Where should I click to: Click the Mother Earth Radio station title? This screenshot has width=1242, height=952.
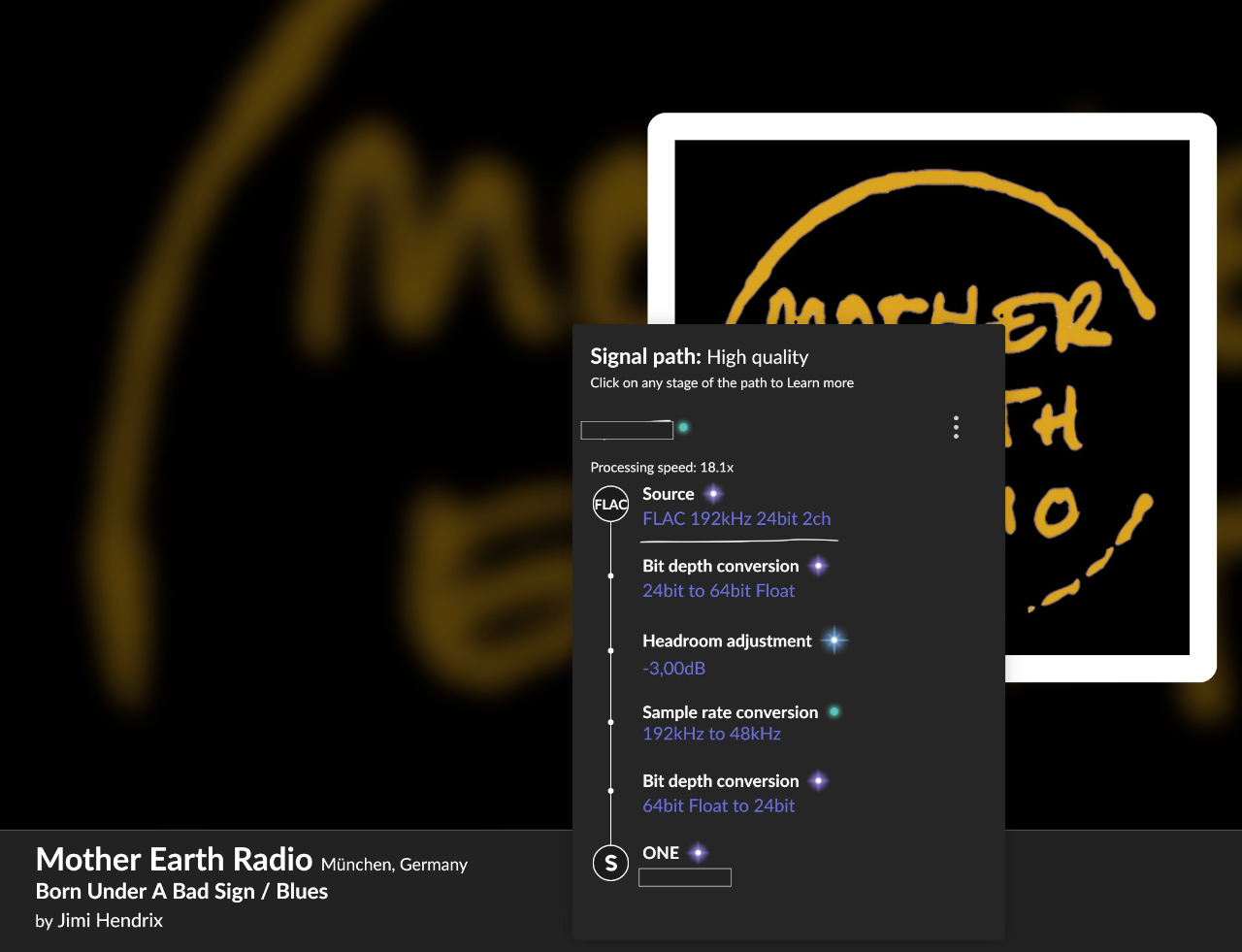tap(174, 860)
